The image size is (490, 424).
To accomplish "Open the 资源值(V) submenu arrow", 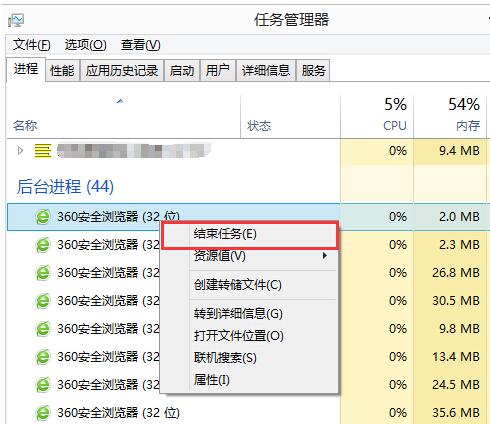I will click(324, 256).
